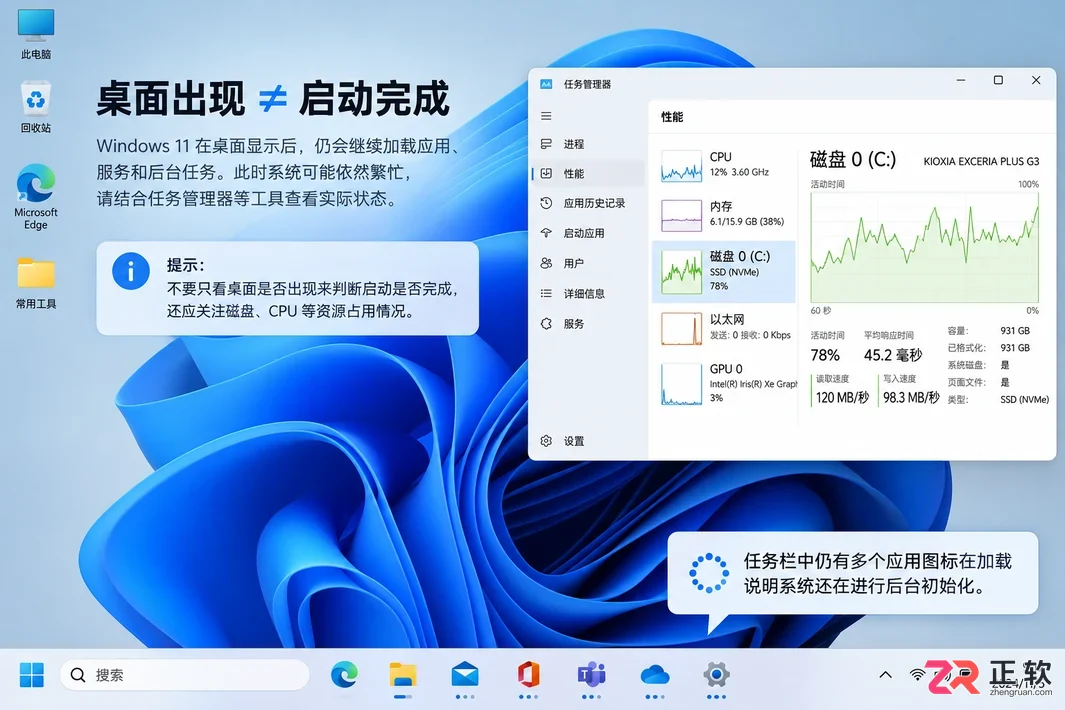
Task: Open Settings gear on the taskbar
Action: (716, 675)
